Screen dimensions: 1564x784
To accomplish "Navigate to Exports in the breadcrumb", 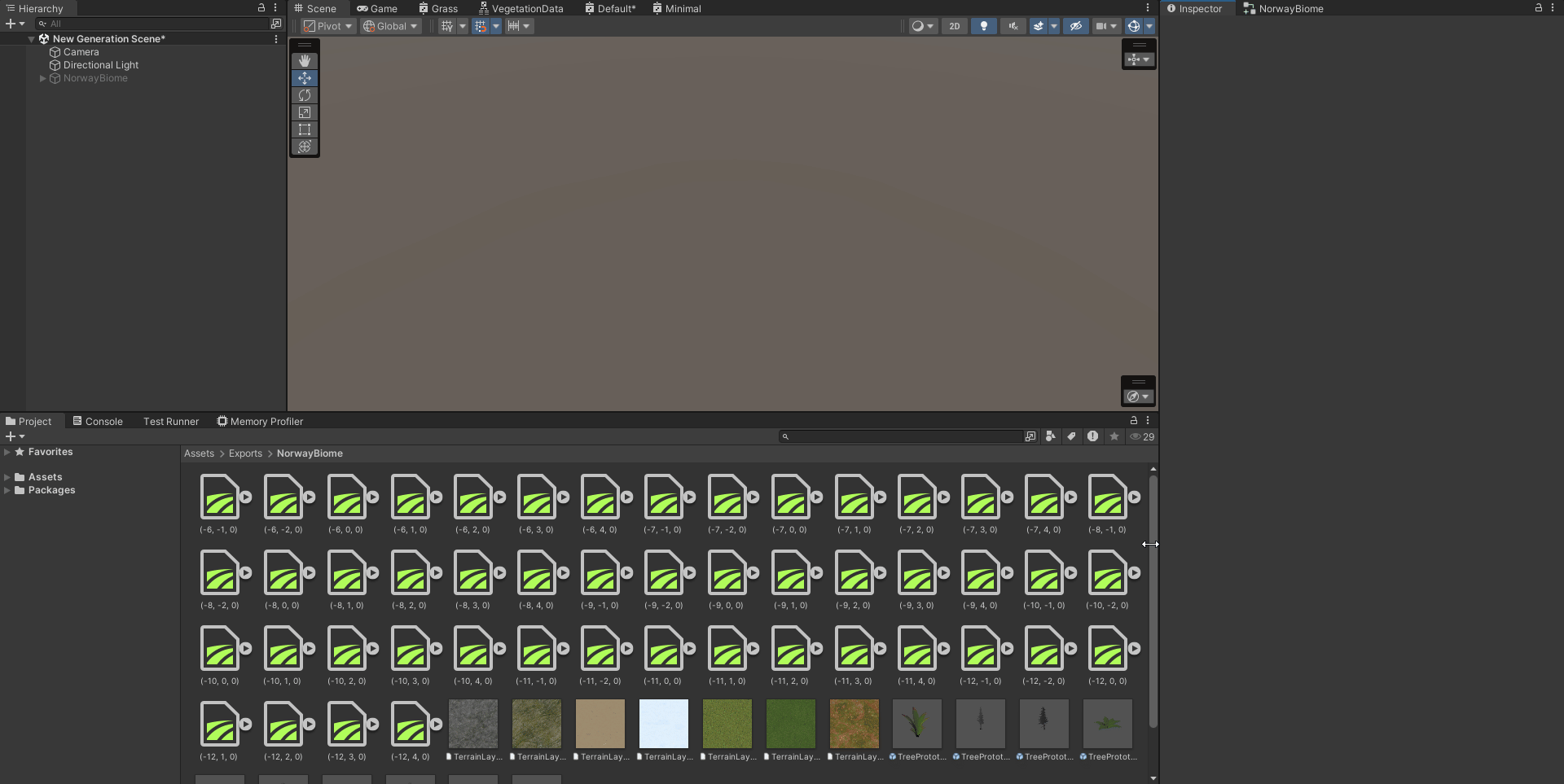I will click(x=245, y=453).
